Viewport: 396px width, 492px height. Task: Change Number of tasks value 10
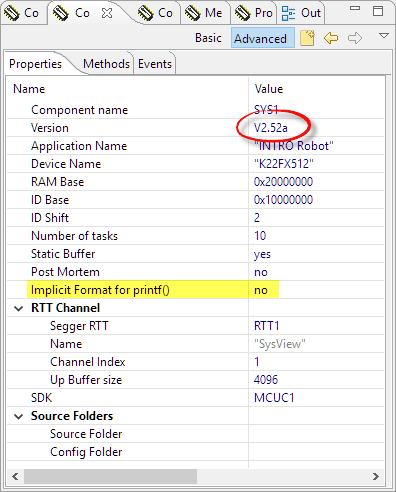click(x=260, y=236)
